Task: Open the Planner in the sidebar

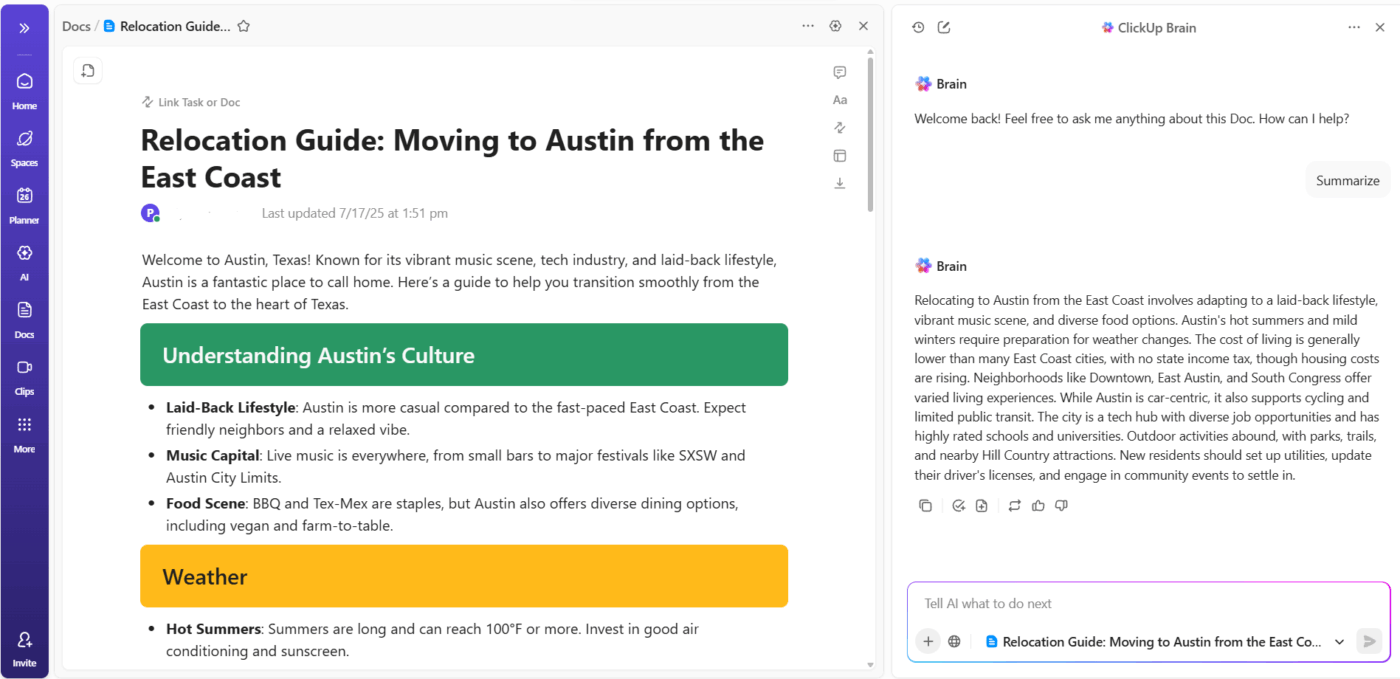Action: [24, 203]
